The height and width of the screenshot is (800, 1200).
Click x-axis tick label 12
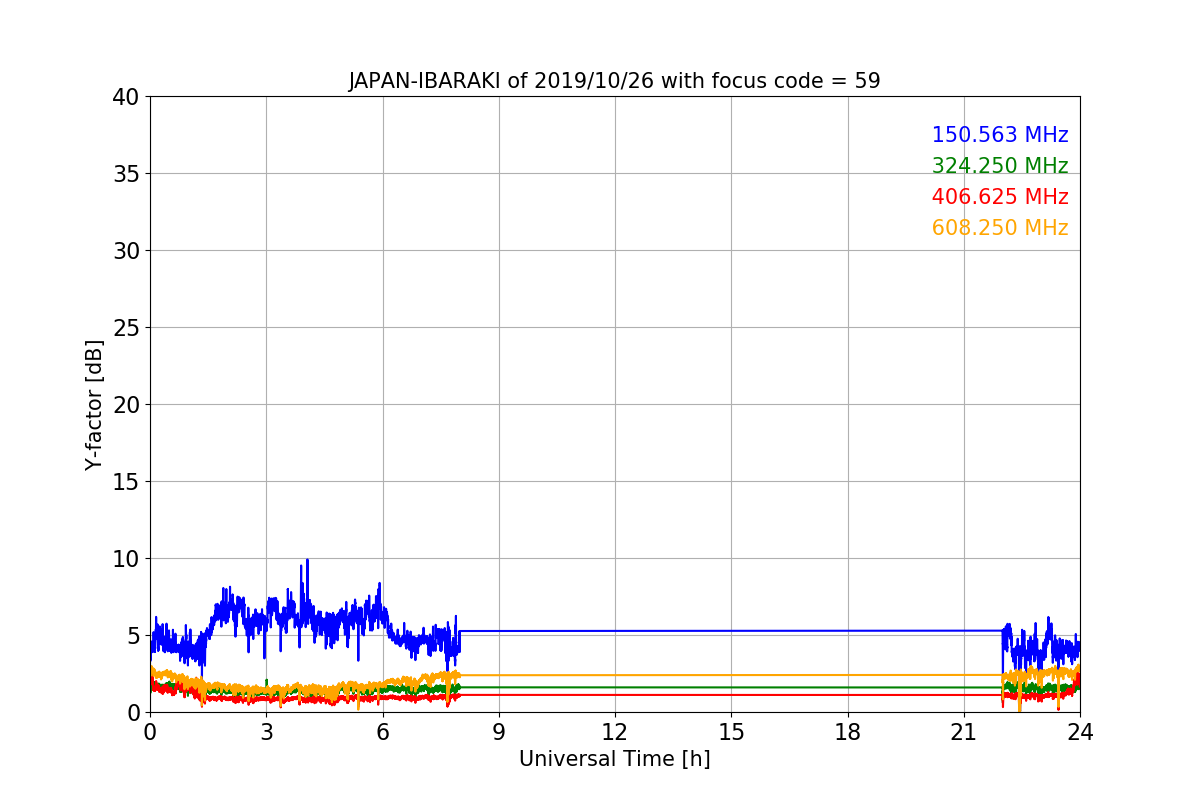coord(615,732)
